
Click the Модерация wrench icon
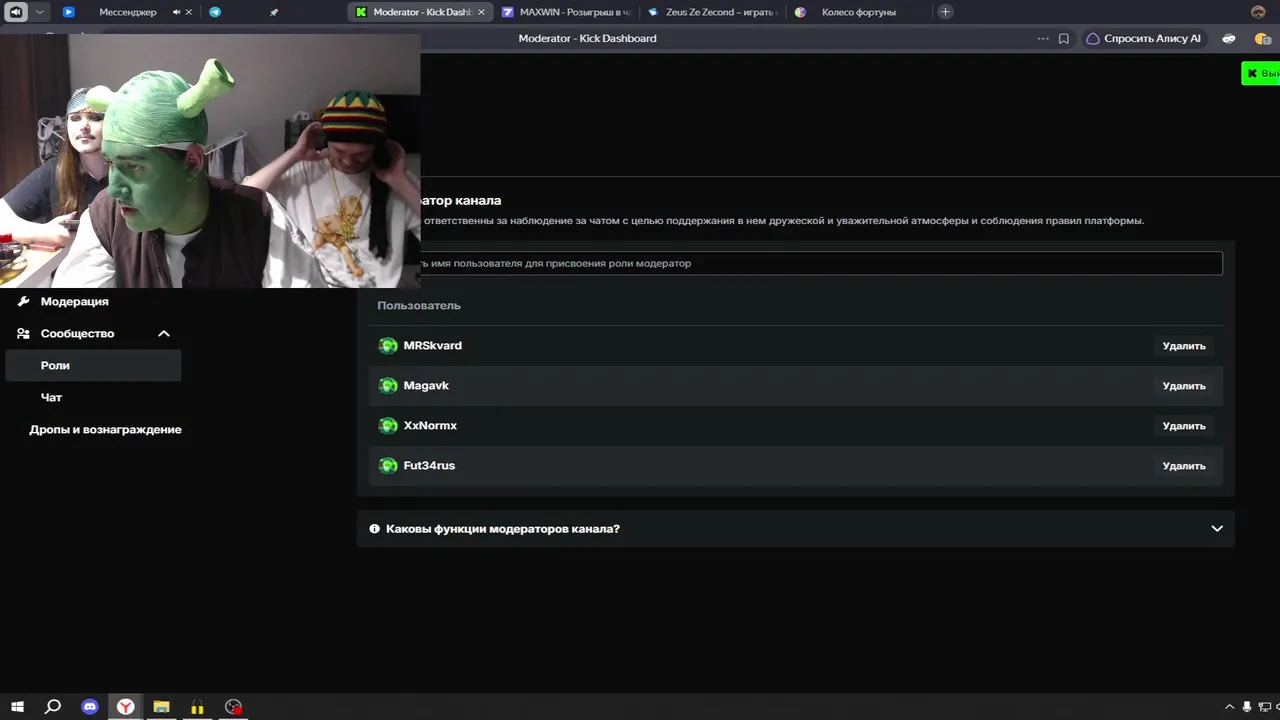[x=23, y=301]
